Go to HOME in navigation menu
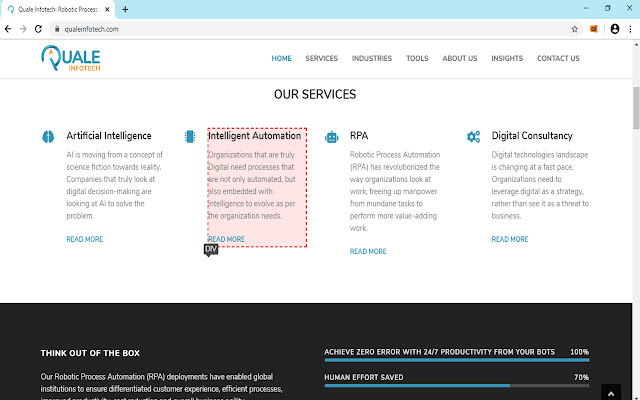Screen dimensions: 640x400 tap(282, 58)
